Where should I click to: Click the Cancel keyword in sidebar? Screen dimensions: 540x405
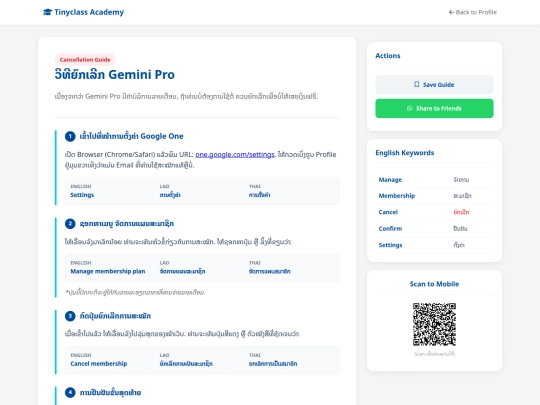[x=388, y=212]
